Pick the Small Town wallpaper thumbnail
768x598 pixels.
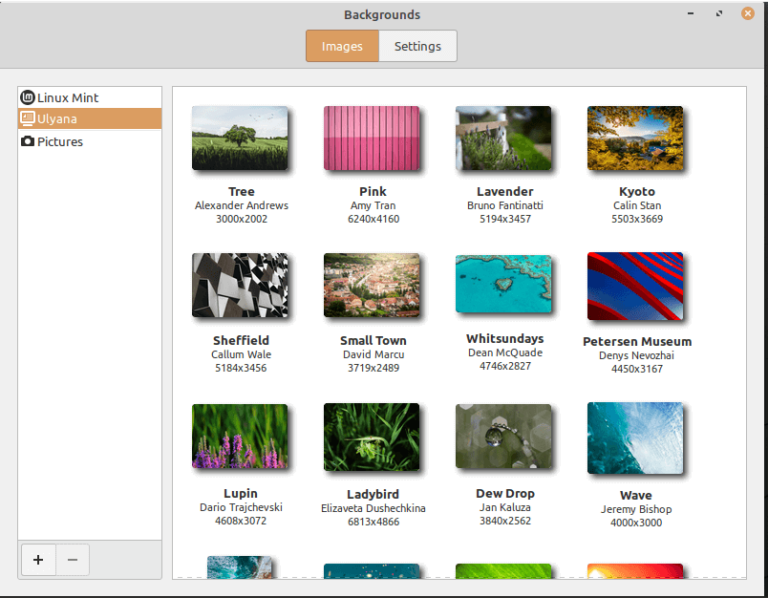pos(372,285)
